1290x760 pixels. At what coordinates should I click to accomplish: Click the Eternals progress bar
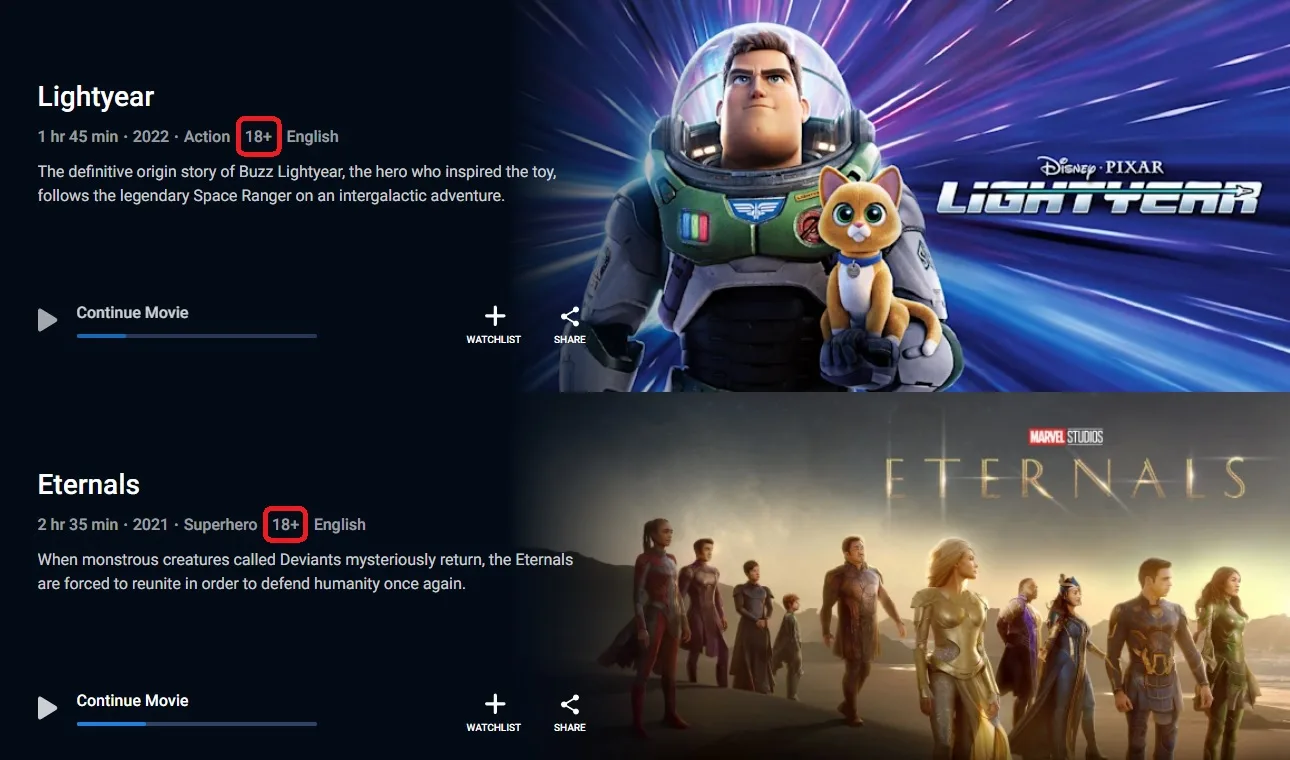coord(197,724)
